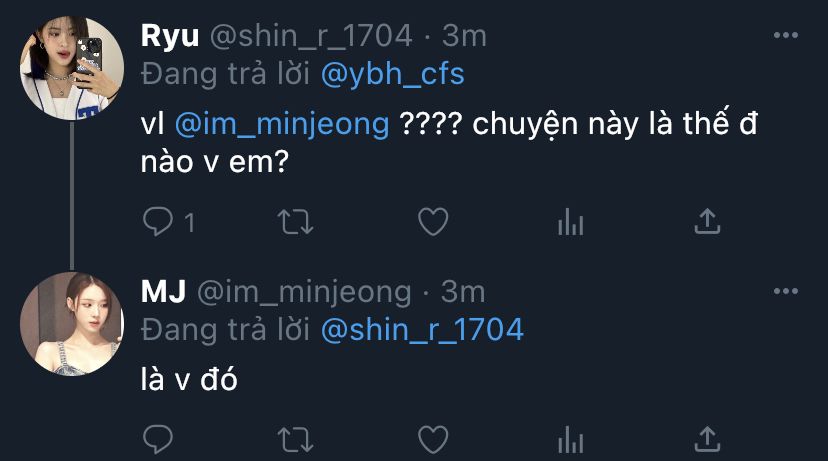The height and width of the screenshot is (461, 828).
Task: Open the @ybh_cfs reply link
Action: 392,73
